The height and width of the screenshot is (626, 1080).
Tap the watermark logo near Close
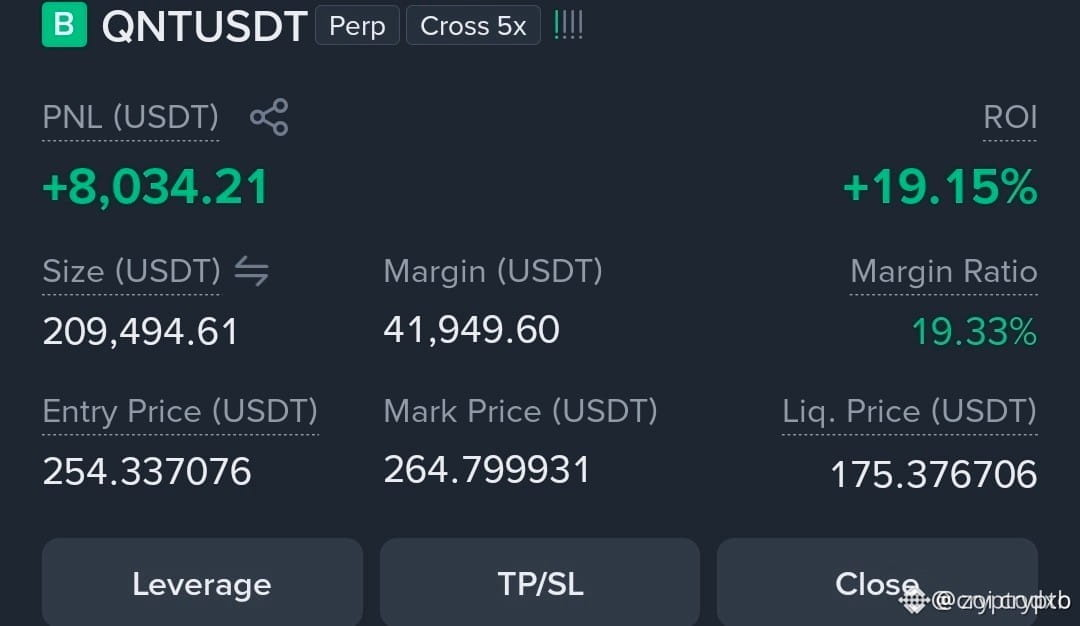click(x=914, y=601)
